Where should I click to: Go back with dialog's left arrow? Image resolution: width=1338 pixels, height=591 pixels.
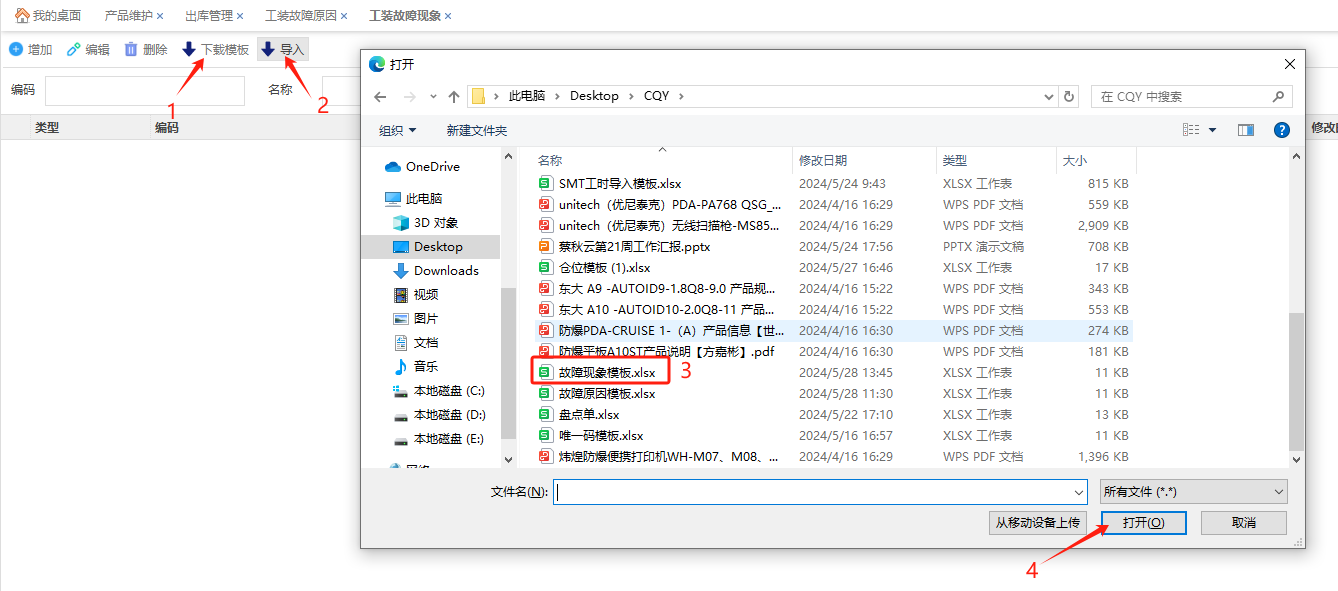380,97
